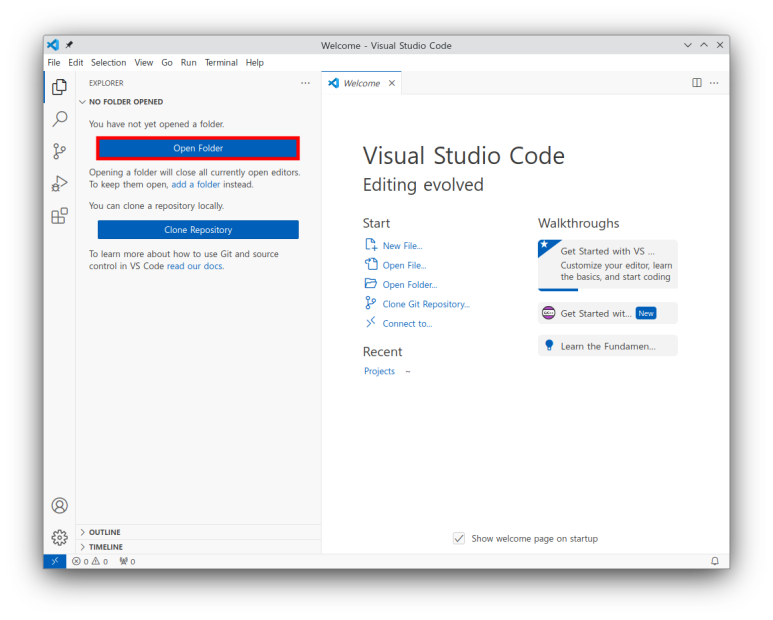Click the title bar down chevron button
773x620 pixels.
pyautogui.click(x=688, y=45)
